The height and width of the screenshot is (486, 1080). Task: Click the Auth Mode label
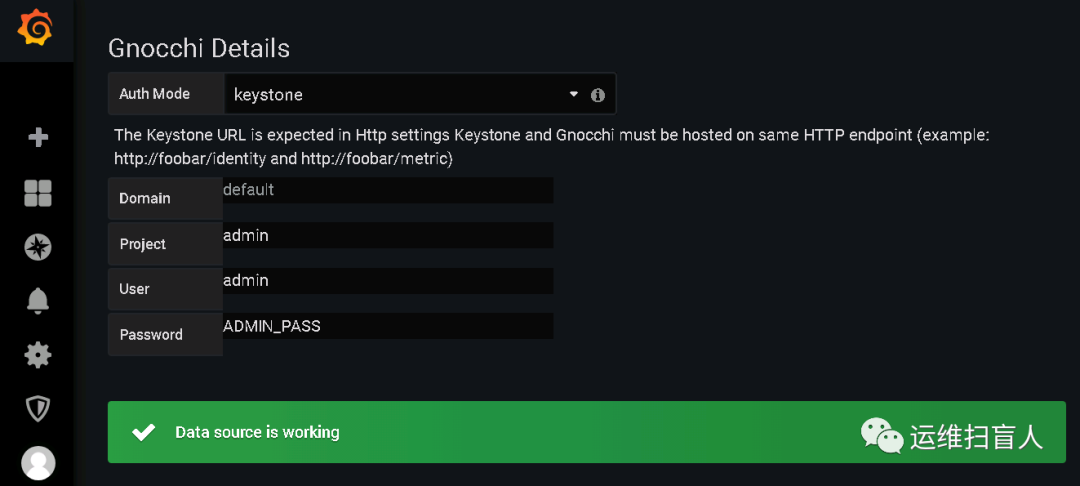tap(155, 94)
